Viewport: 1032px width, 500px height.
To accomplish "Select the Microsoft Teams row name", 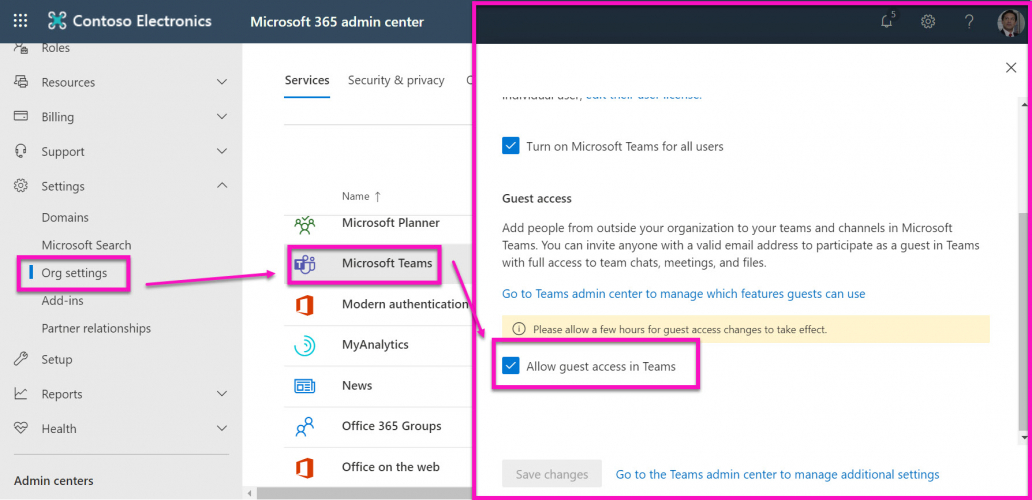I will point(387,263).
